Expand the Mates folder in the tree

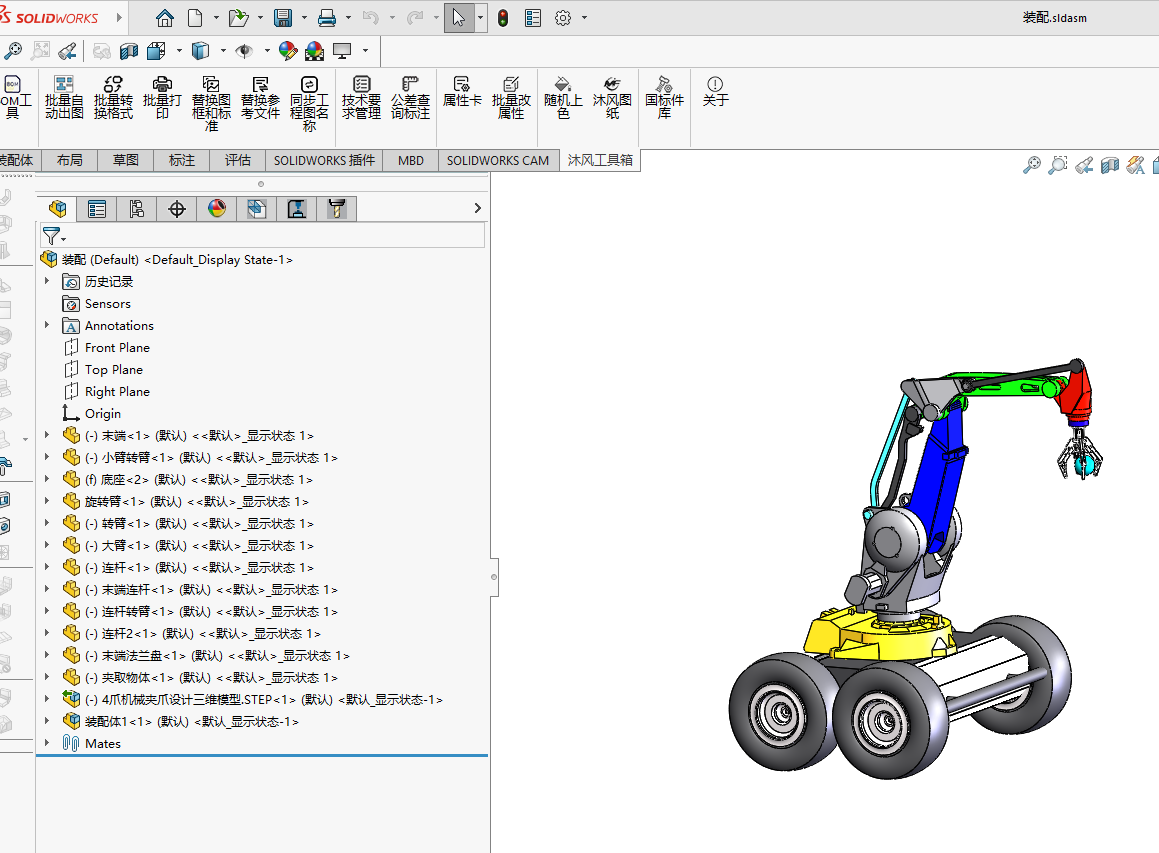click(x=47, y=744)
